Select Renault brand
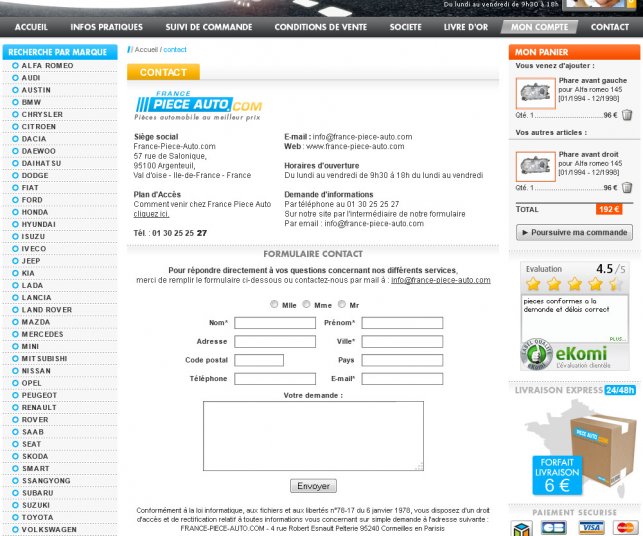 [x=39, y=408]
